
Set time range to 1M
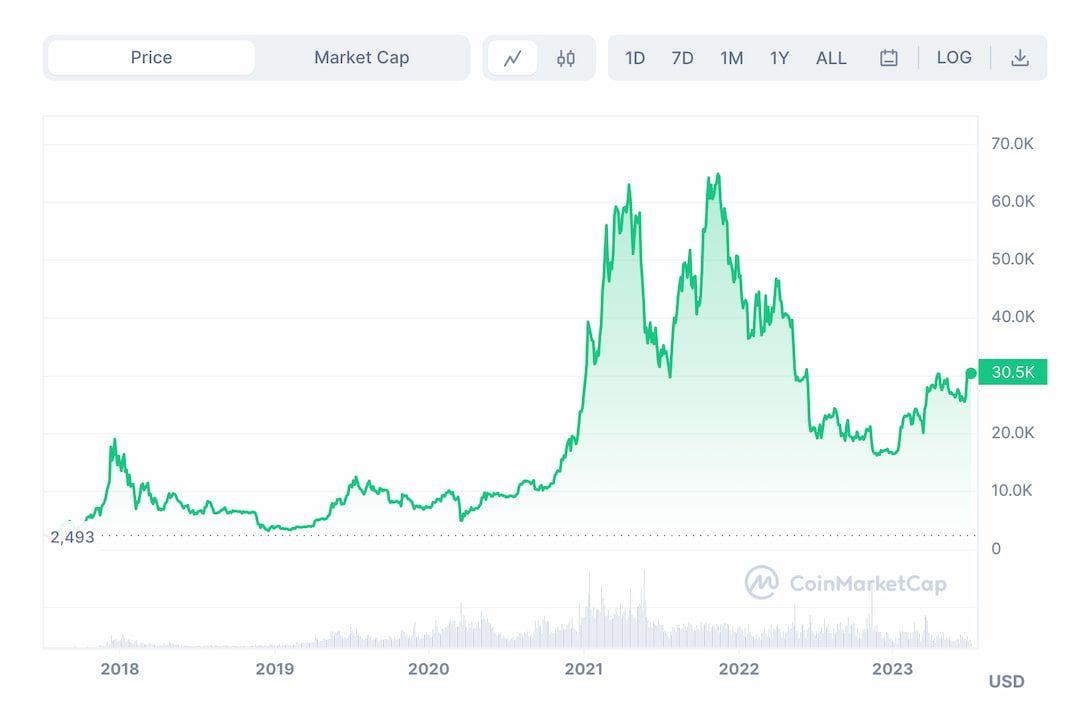[731, 58]
